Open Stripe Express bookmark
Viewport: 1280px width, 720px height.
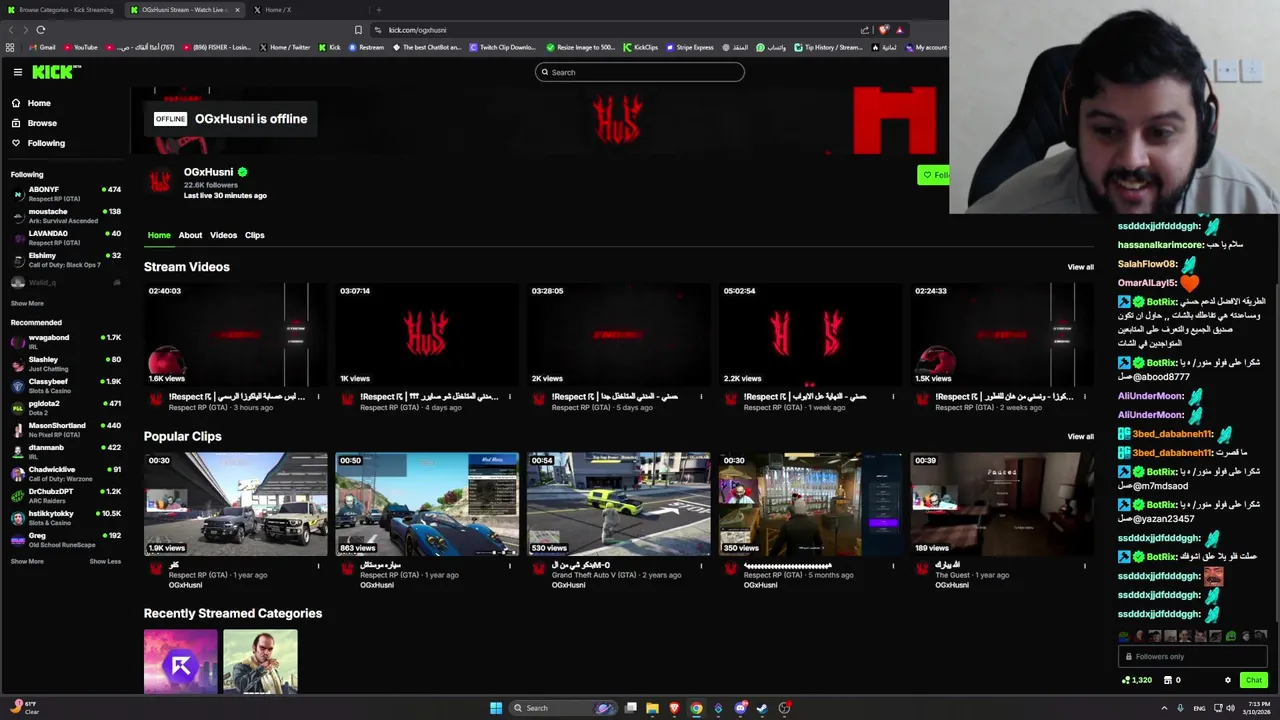689,47
